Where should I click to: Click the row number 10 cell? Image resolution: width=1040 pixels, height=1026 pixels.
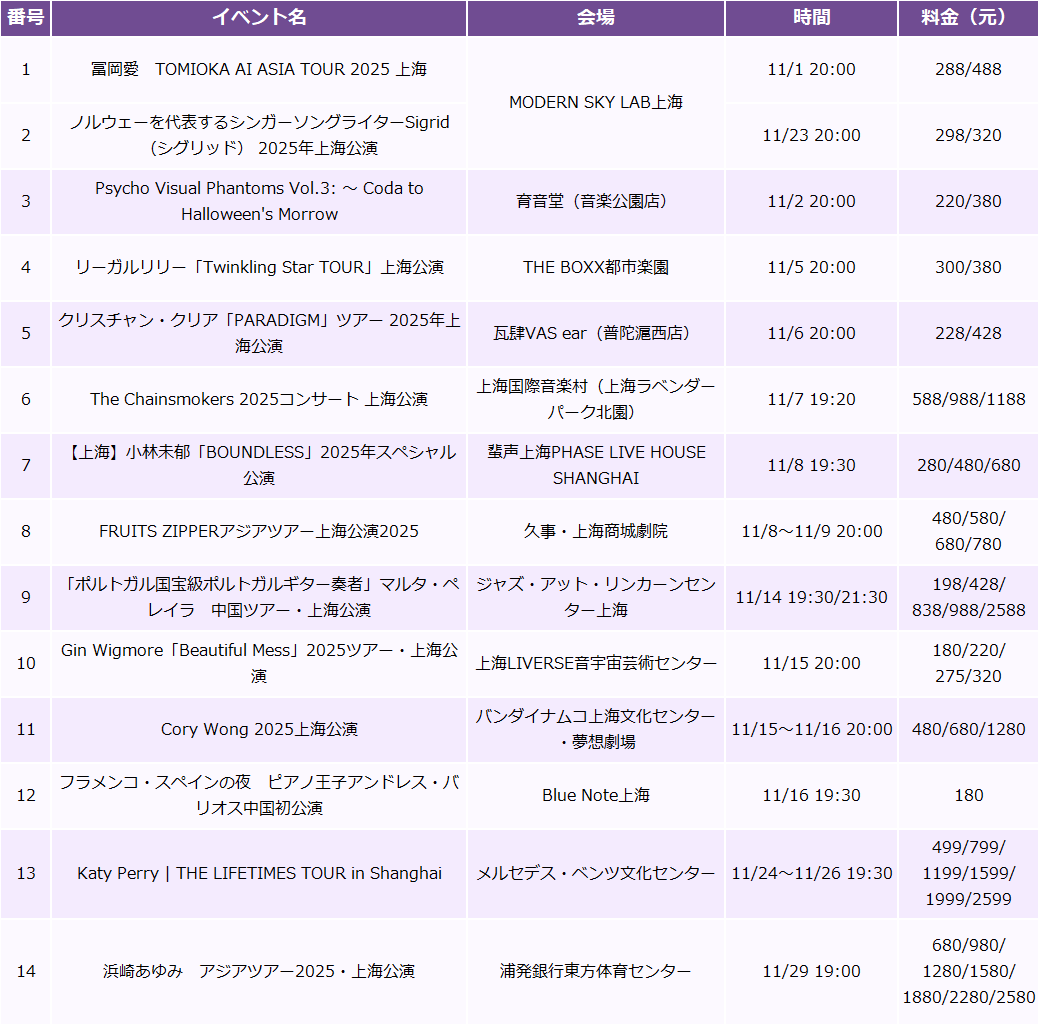click(25, 663)
